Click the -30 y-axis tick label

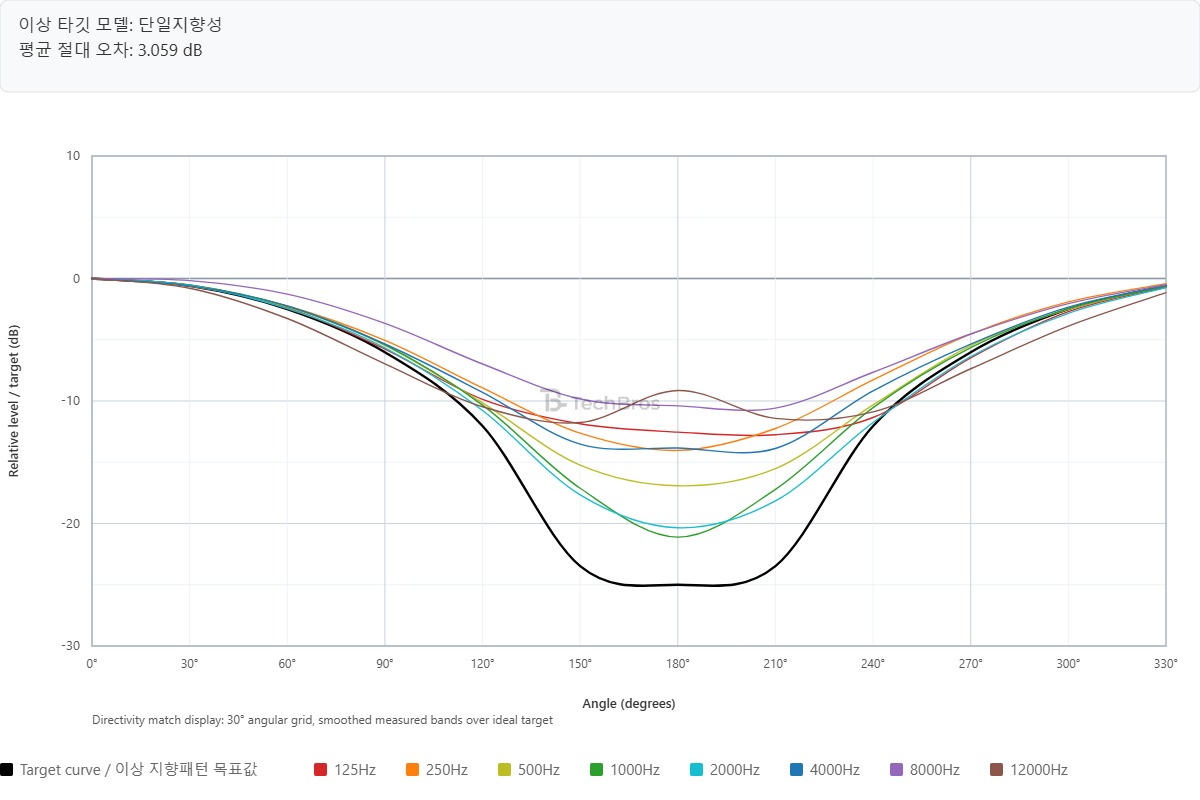pos(72,646)
